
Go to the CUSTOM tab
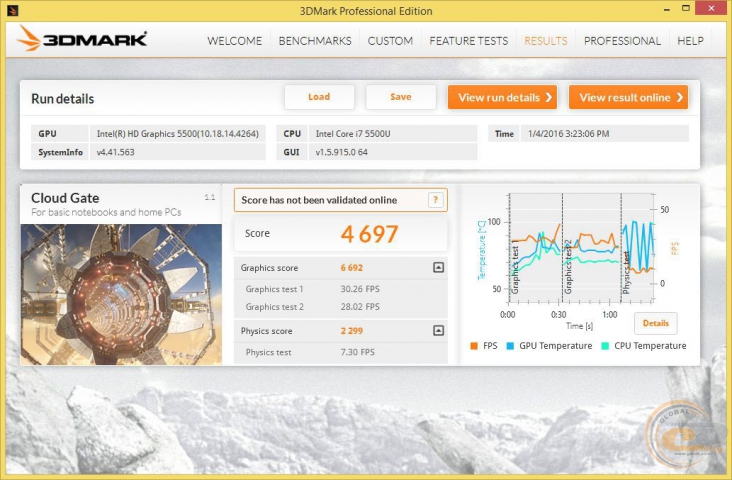tap(390, 41)
